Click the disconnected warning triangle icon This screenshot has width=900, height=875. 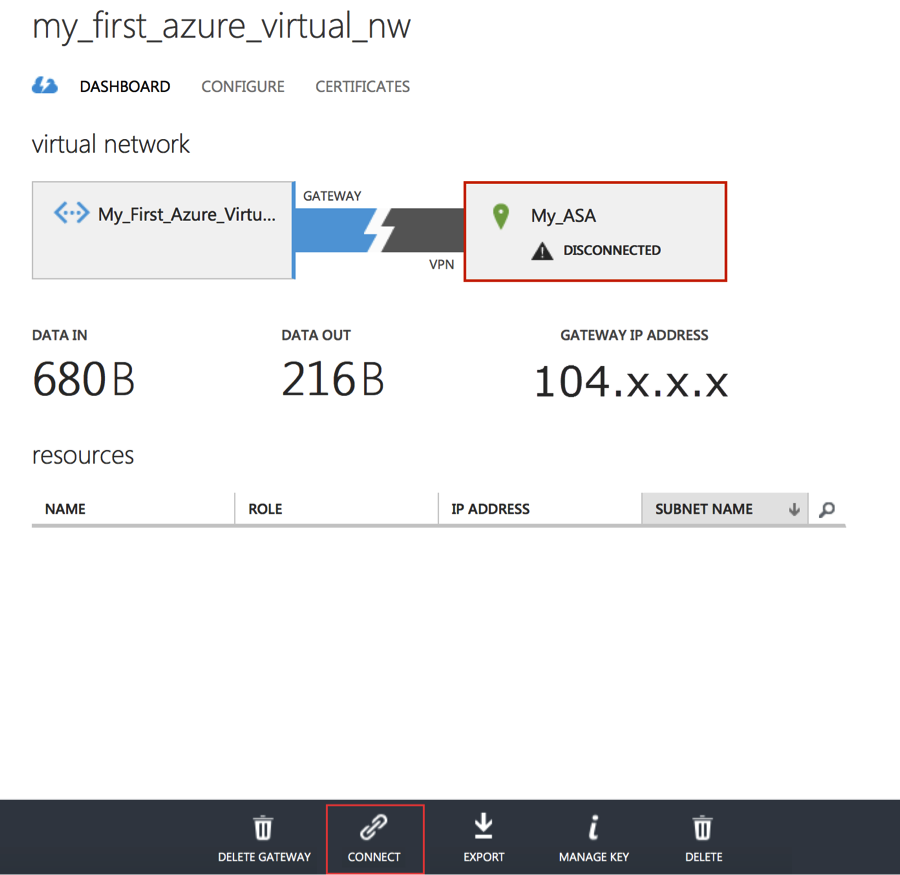point(542,251)
